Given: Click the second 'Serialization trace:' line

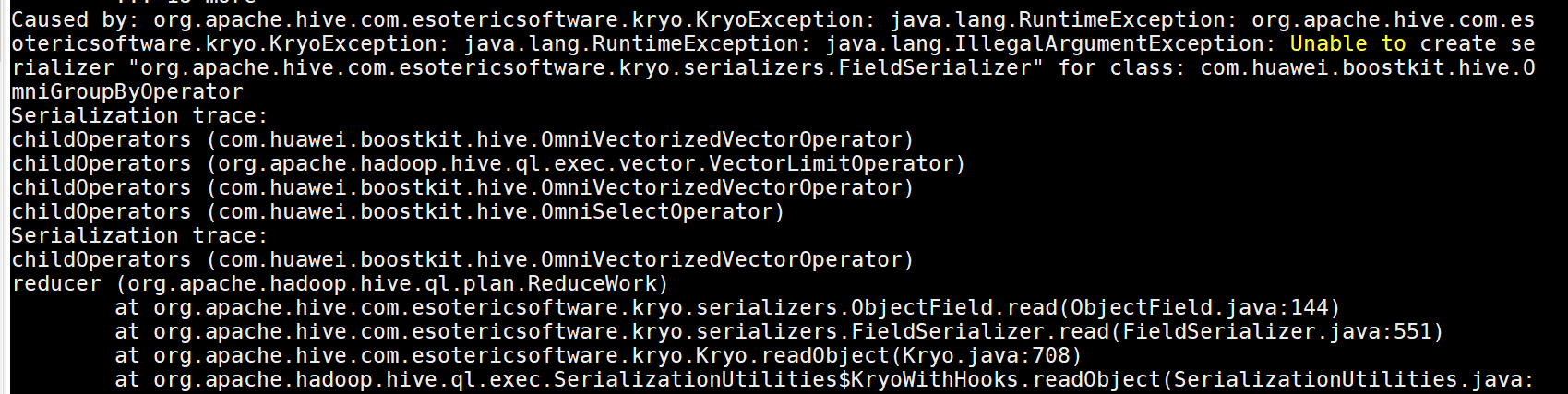Looking at the screenshot, I should click(139, 235).
